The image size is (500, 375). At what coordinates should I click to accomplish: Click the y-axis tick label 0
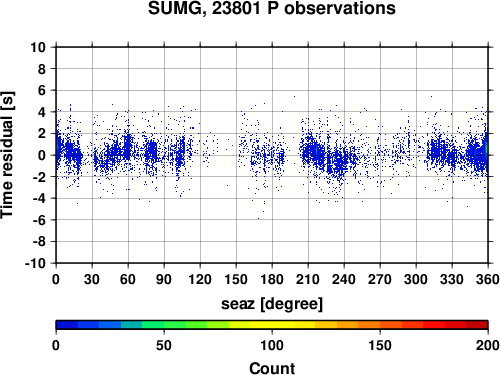42,155
